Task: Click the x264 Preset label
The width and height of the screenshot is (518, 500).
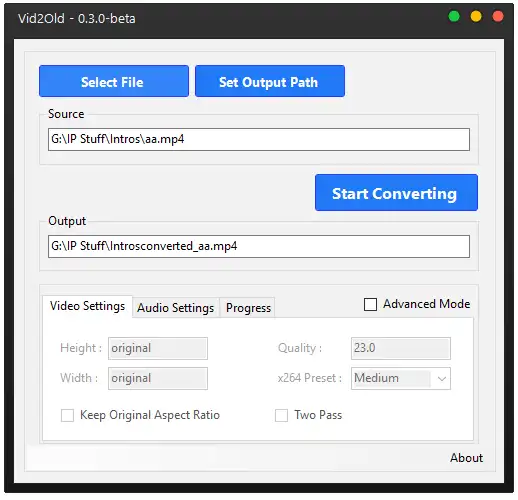Action: coord(310,378)
